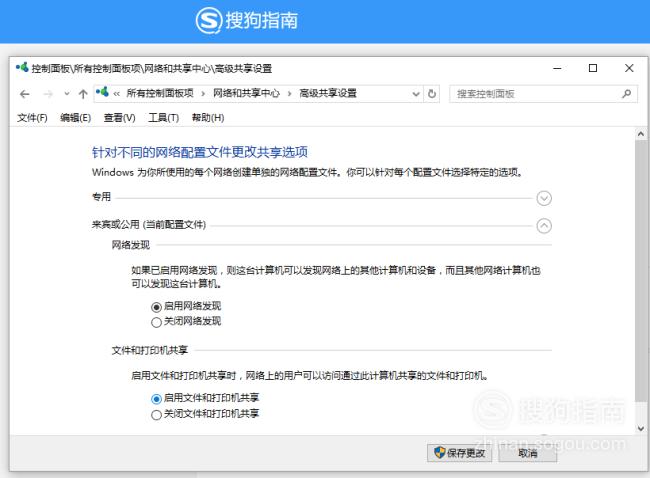Click the vertical scrollbar thumb

click(x=640, y=270)
